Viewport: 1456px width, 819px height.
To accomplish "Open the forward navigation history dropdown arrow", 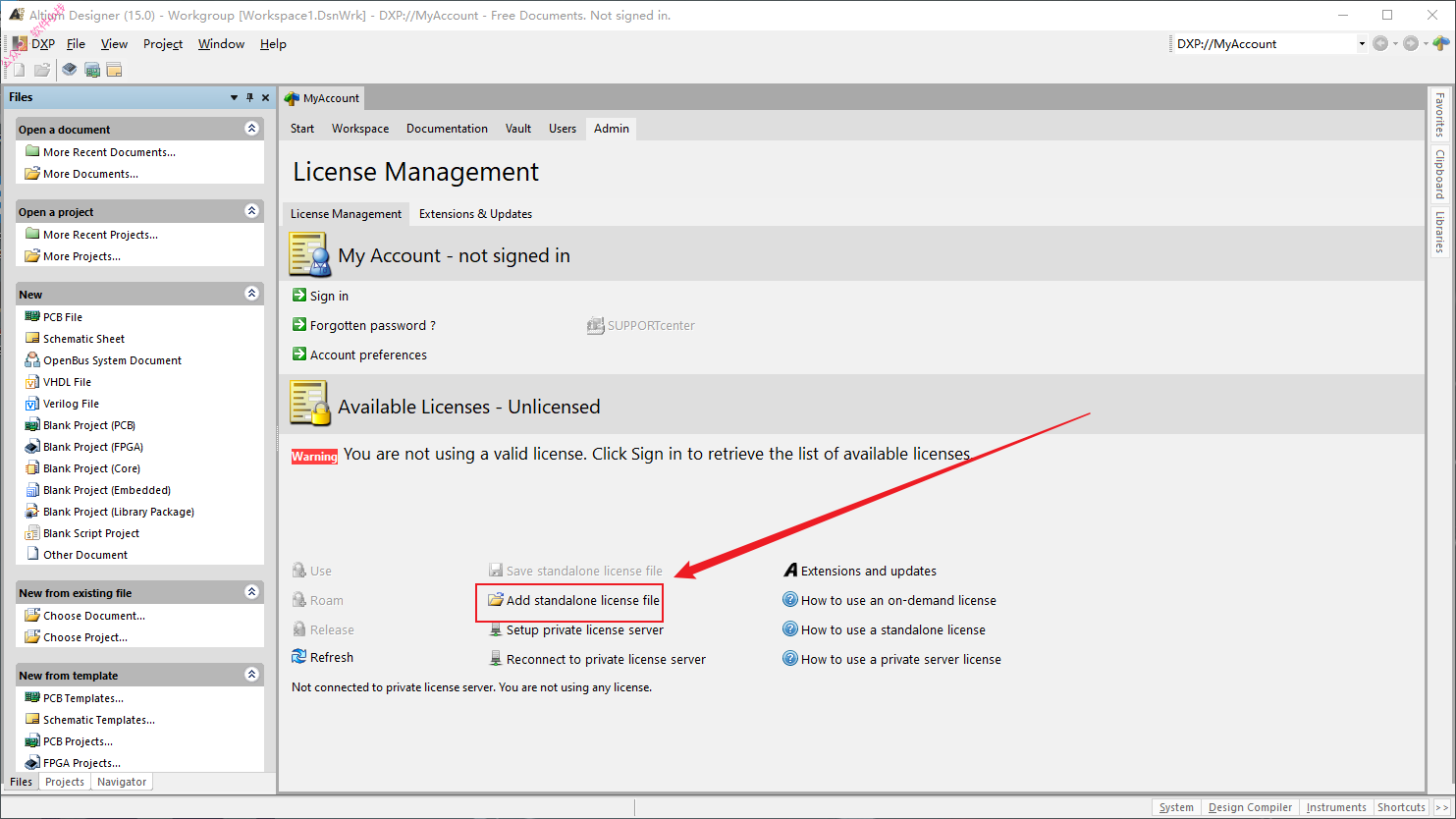I will 1425,43.
